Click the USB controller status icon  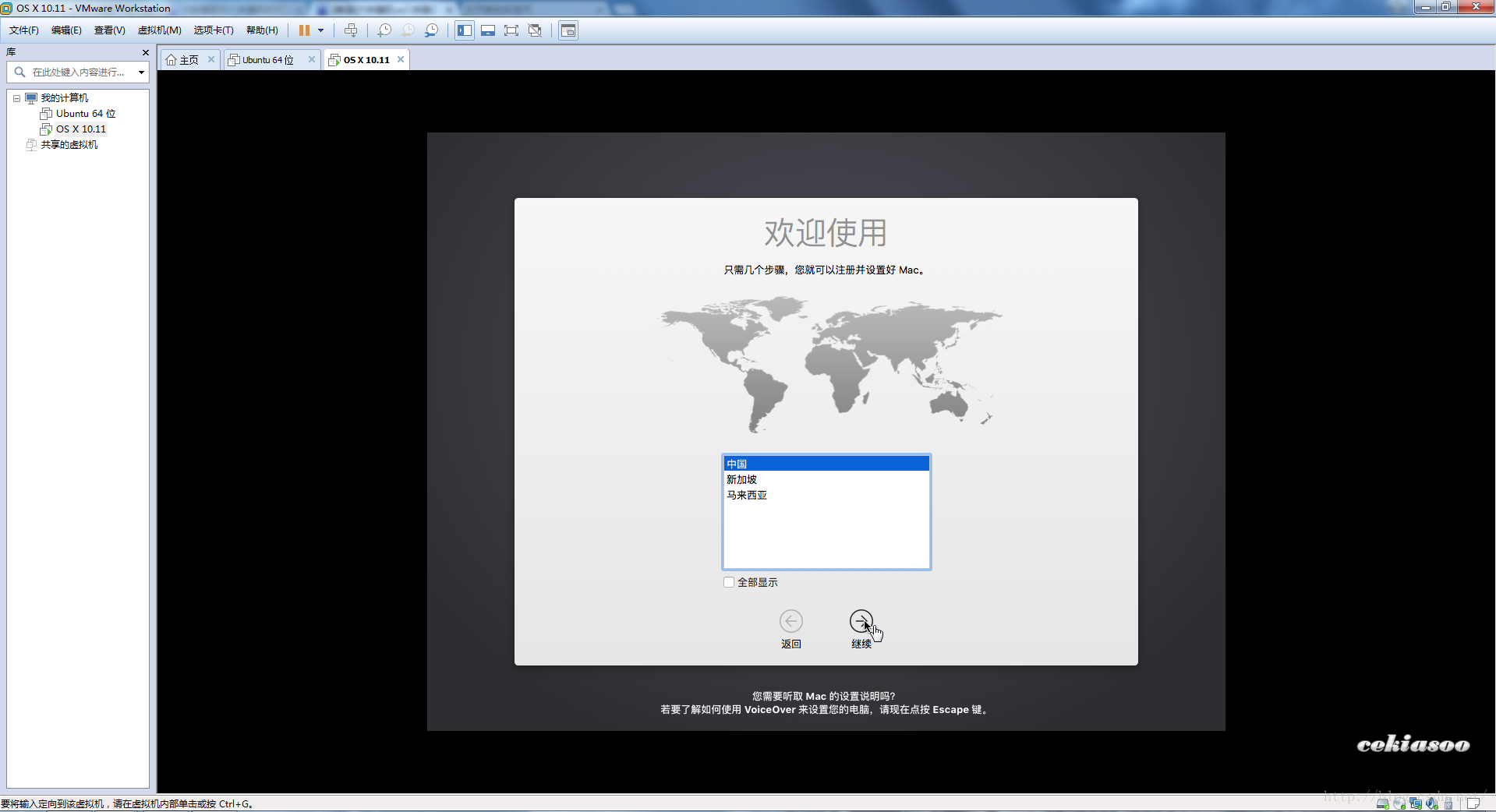click(x=1448, y=803)
